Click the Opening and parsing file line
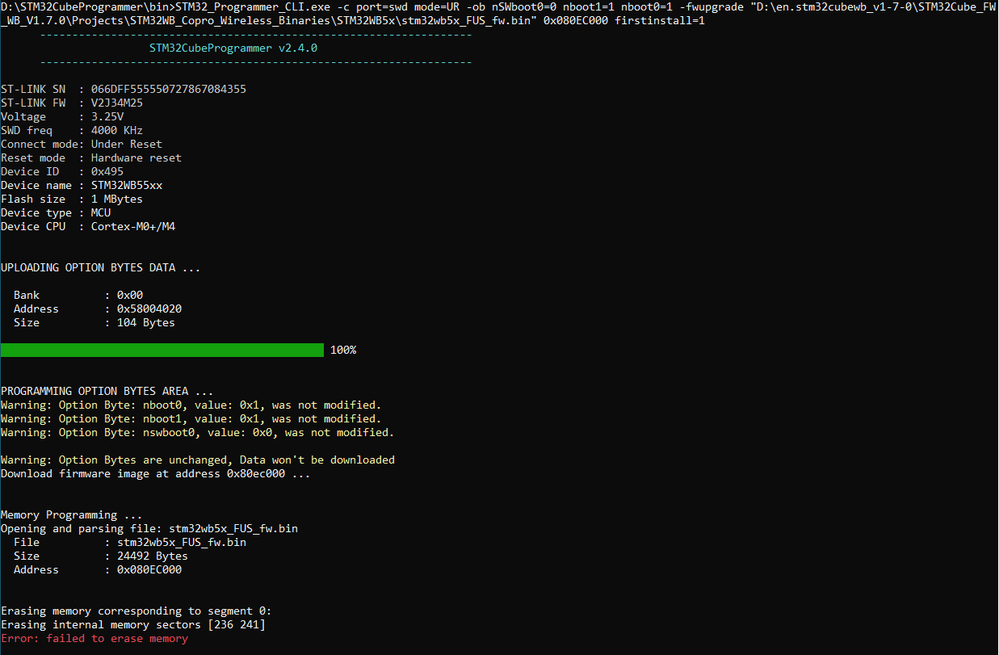Image resolution: width=999 pixels, height=655 pixels. [150, 528]
